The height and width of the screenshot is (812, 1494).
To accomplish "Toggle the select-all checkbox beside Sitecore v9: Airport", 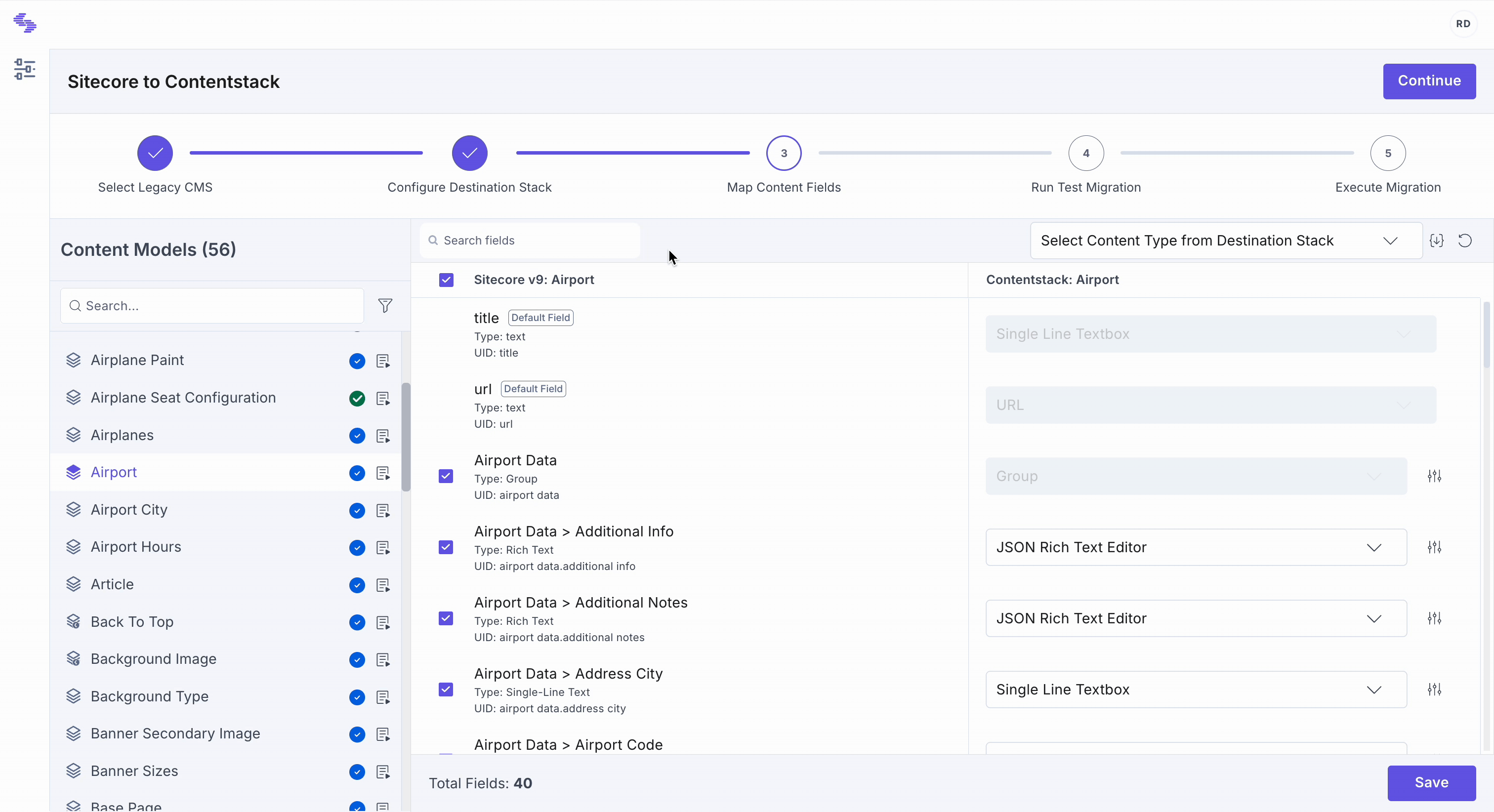I will pyautogui.click(x=446, y=280).
